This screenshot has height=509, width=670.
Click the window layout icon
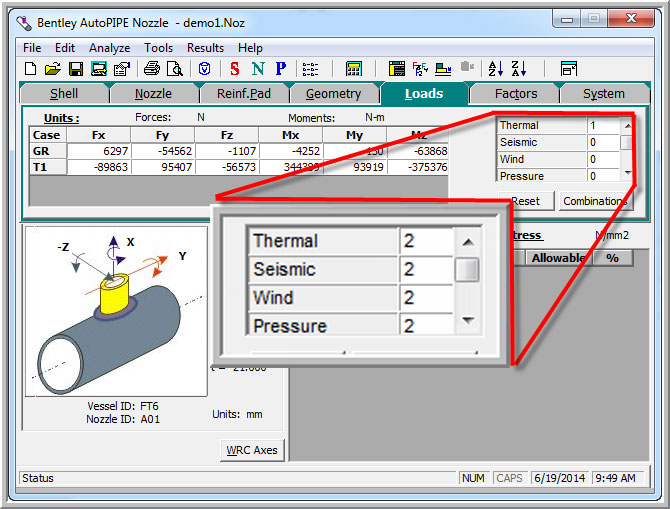click(569, 68)
